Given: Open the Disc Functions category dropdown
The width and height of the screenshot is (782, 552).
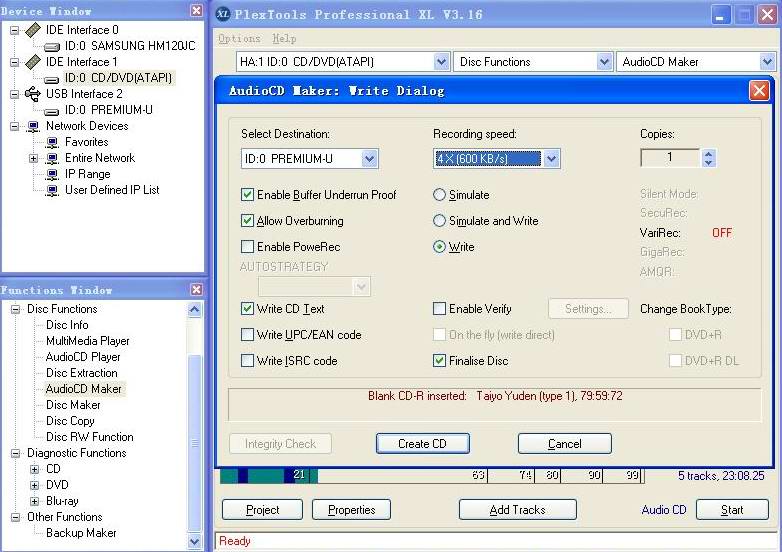Looking at the screenshot, I should coord(604,62).
